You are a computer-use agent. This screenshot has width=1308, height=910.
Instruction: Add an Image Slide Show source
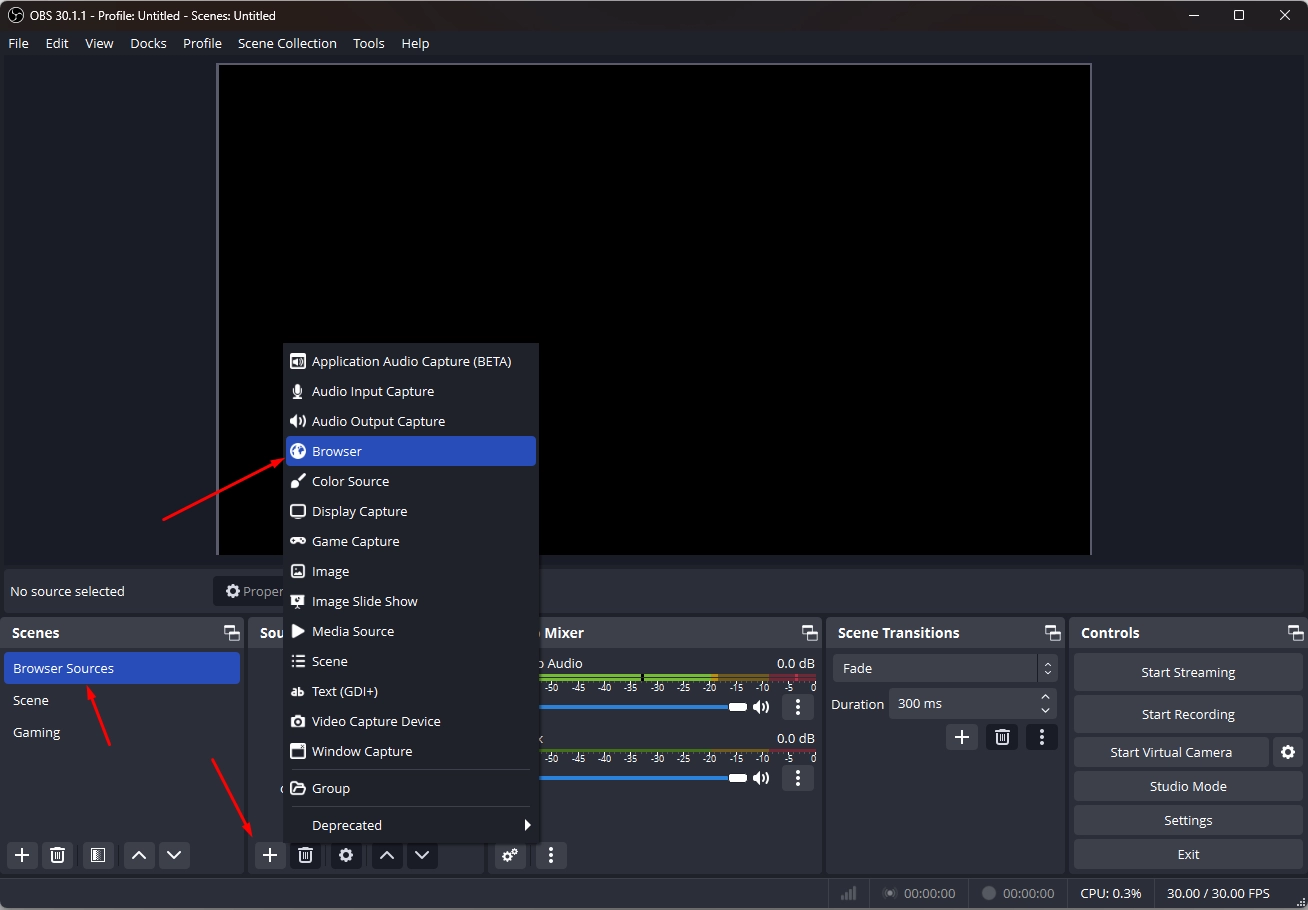click(x=411, y=601)
